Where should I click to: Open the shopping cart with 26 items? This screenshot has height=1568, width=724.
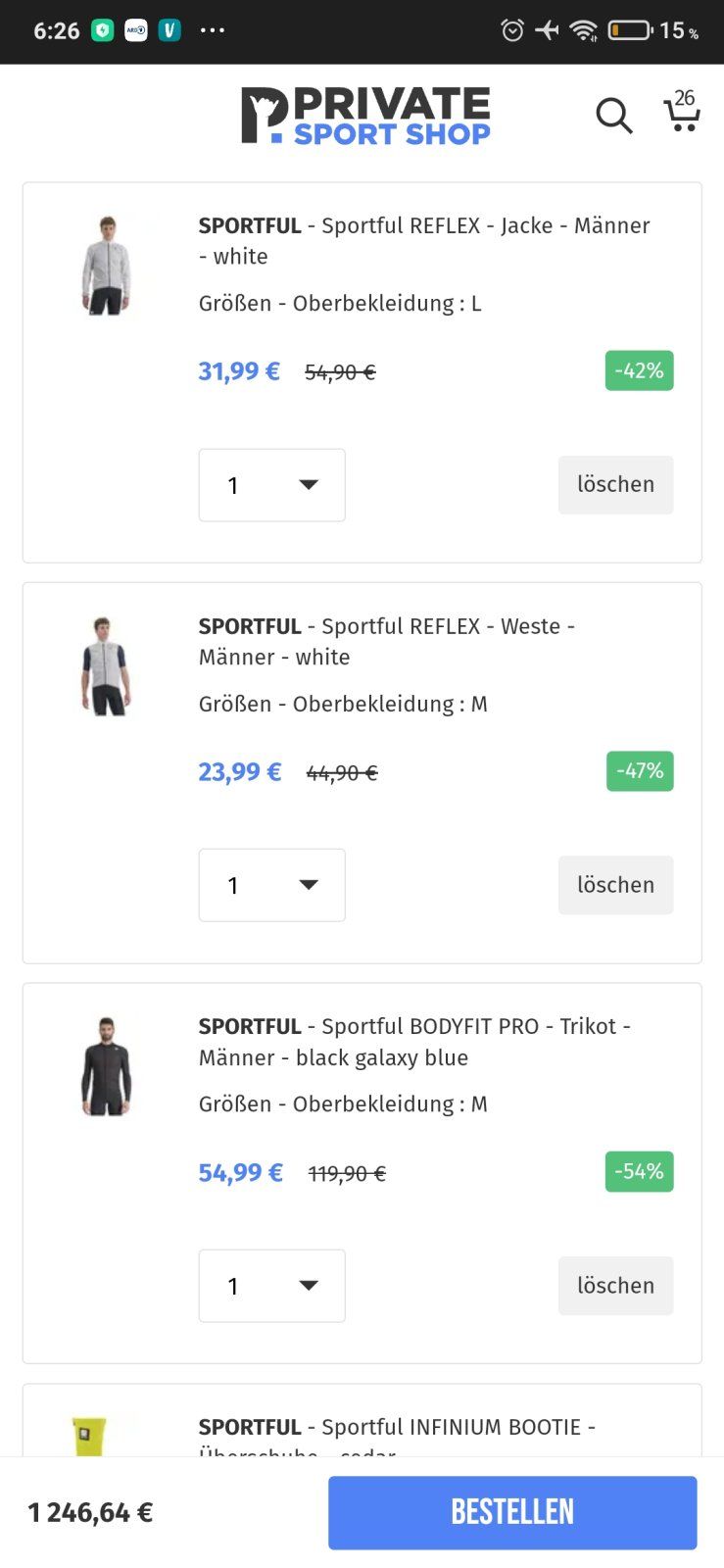[682, 113]
